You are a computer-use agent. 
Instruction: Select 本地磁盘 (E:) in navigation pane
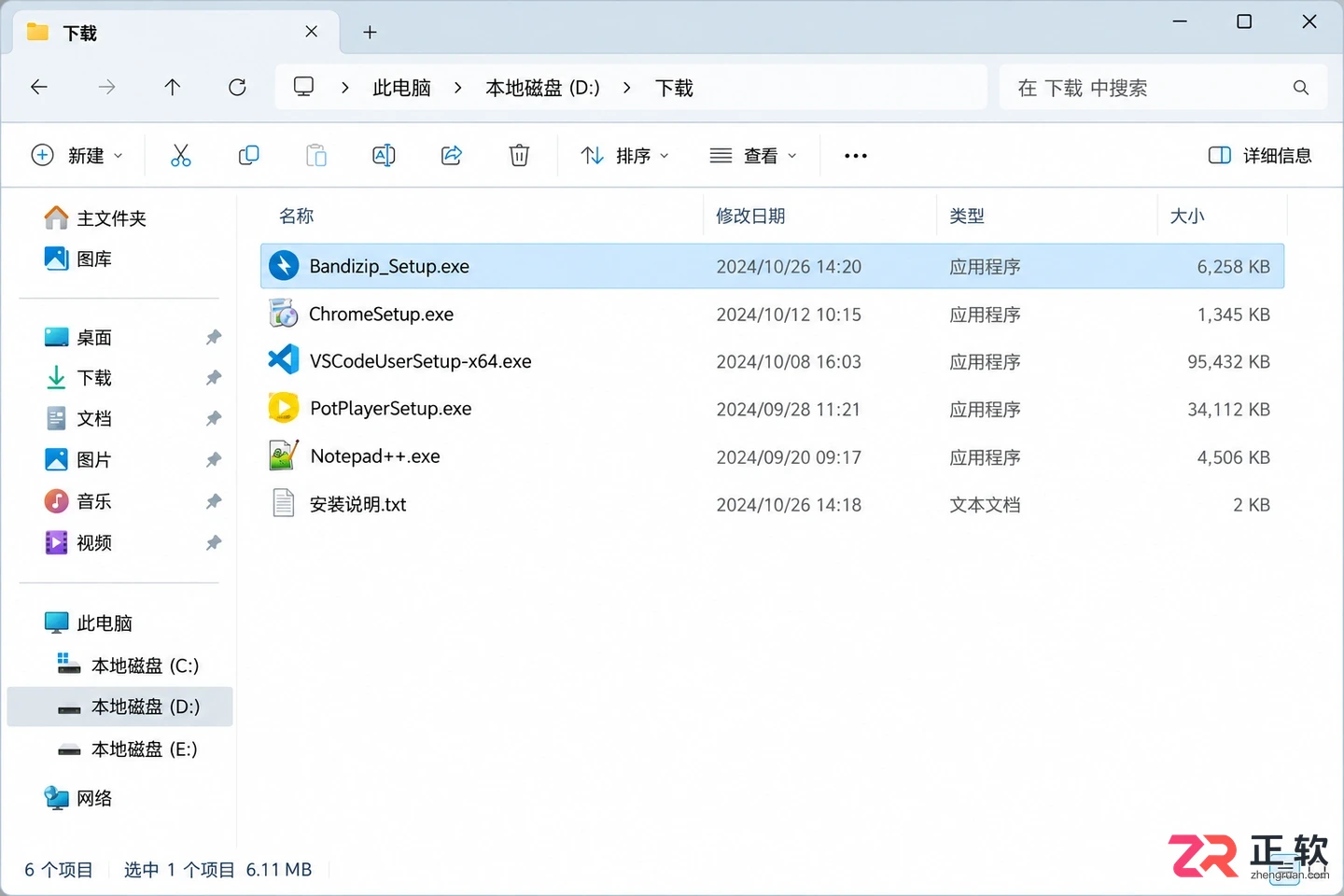[128, 749]
